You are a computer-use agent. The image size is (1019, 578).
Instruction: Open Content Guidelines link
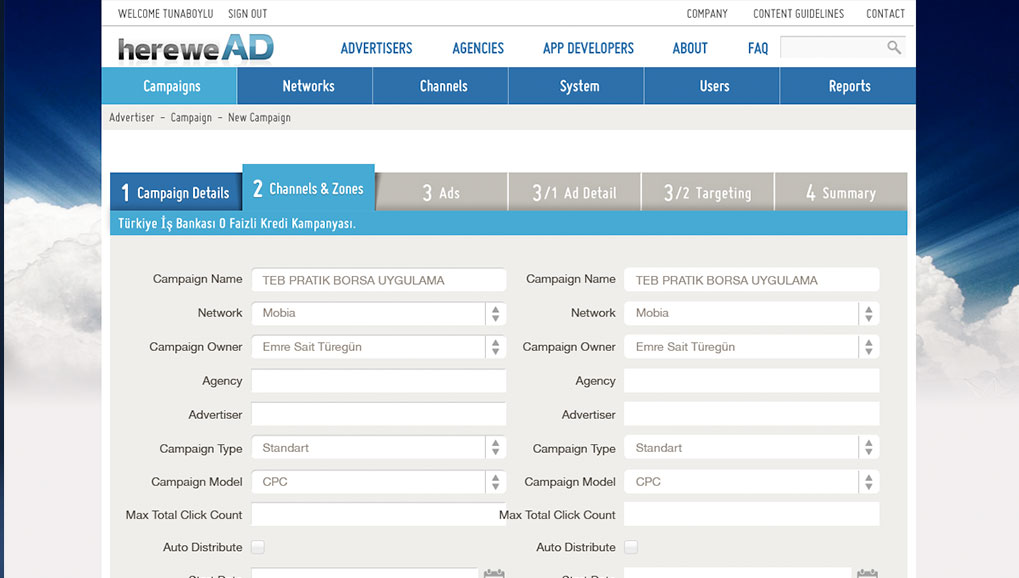(799, 14)
